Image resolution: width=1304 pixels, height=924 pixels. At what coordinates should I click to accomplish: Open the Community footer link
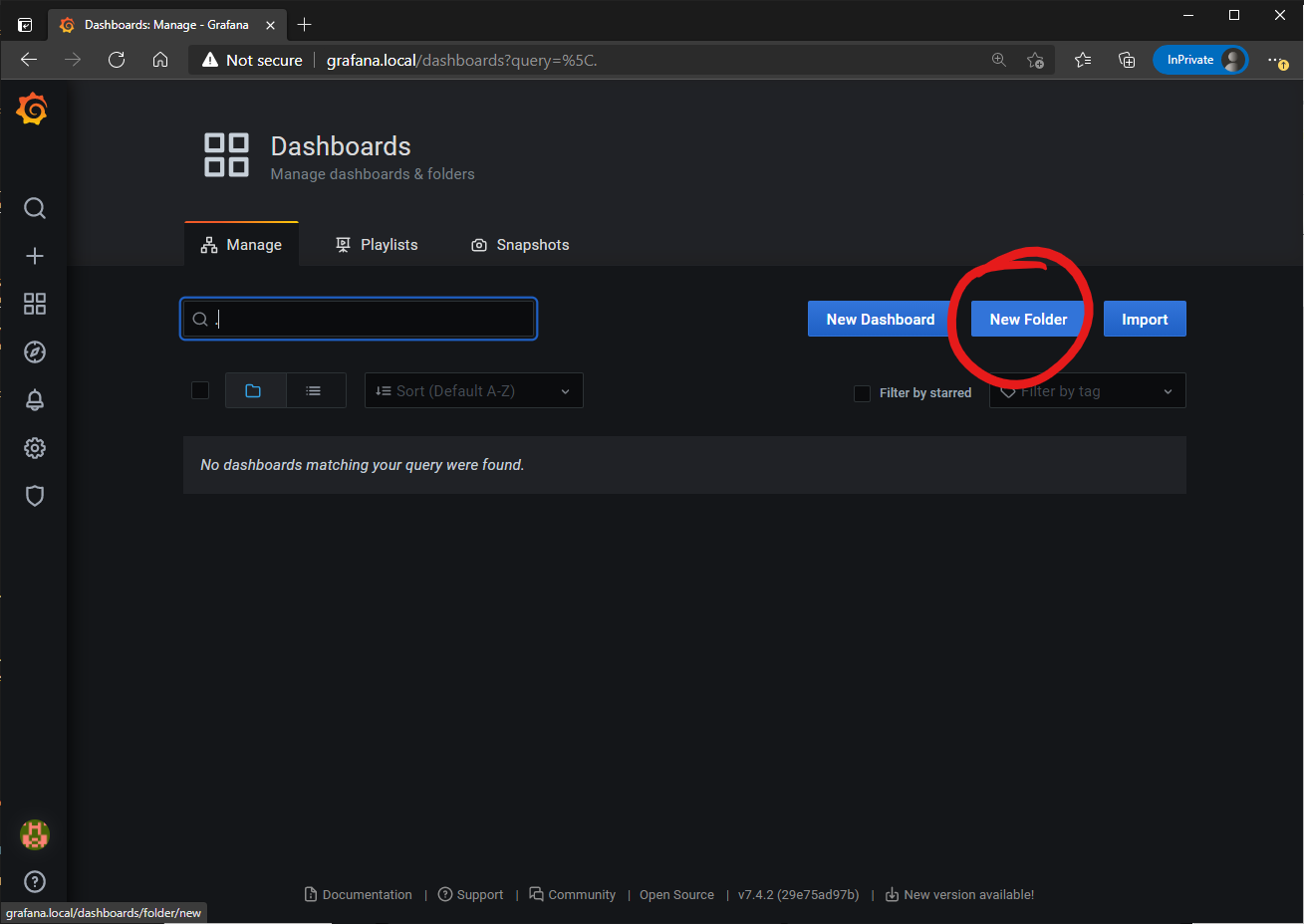[573, 894]
